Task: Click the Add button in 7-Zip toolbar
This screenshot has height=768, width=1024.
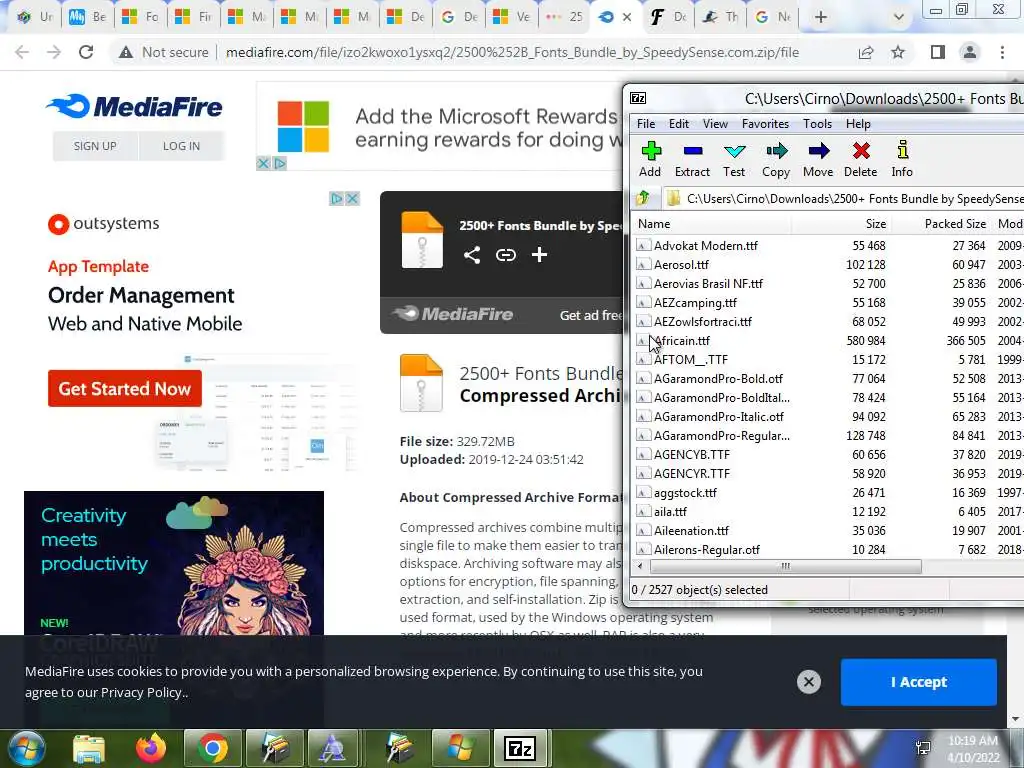Action: [x=650, y=159]
